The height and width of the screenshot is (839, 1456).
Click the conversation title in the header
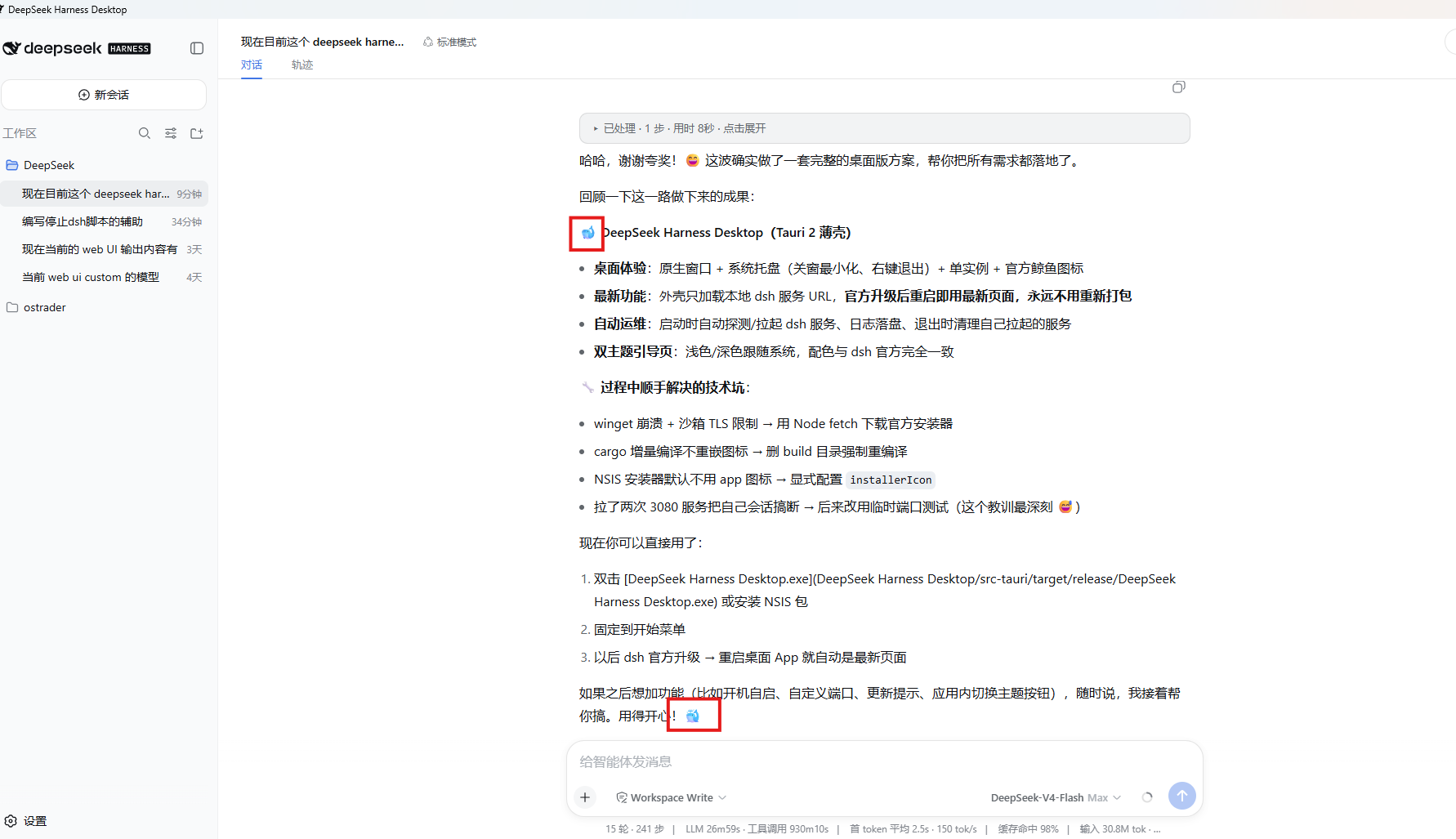point(322,42)
